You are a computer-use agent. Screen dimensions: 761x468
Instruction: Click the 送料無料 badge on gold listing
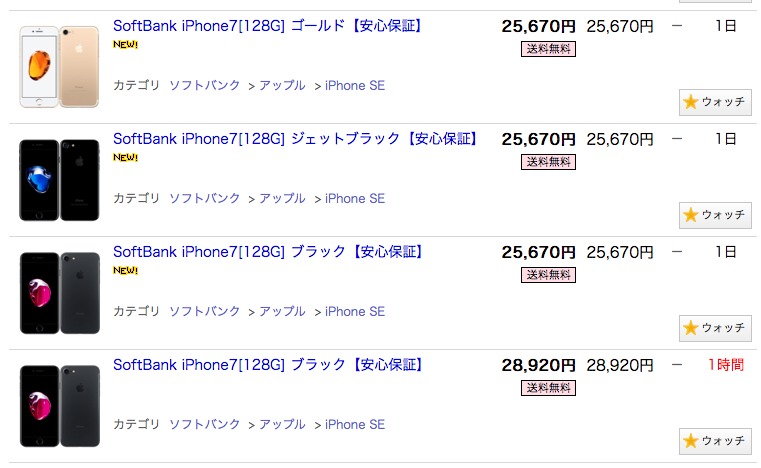tap(548, 49)
